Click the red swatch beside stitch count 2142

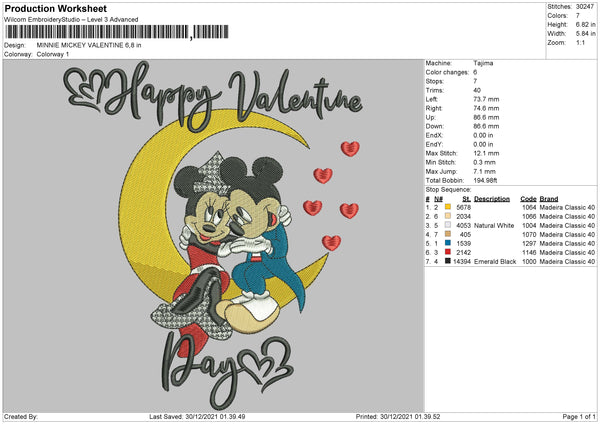[x=448, y=252]
